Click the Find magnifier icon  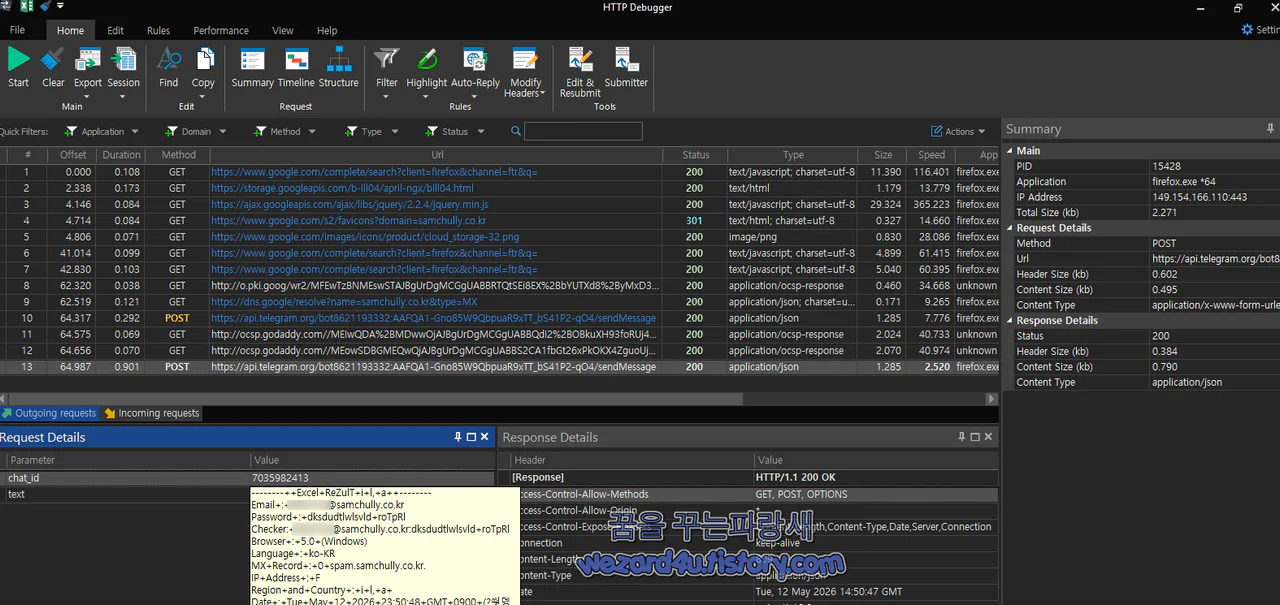click(x=169, y=60)
